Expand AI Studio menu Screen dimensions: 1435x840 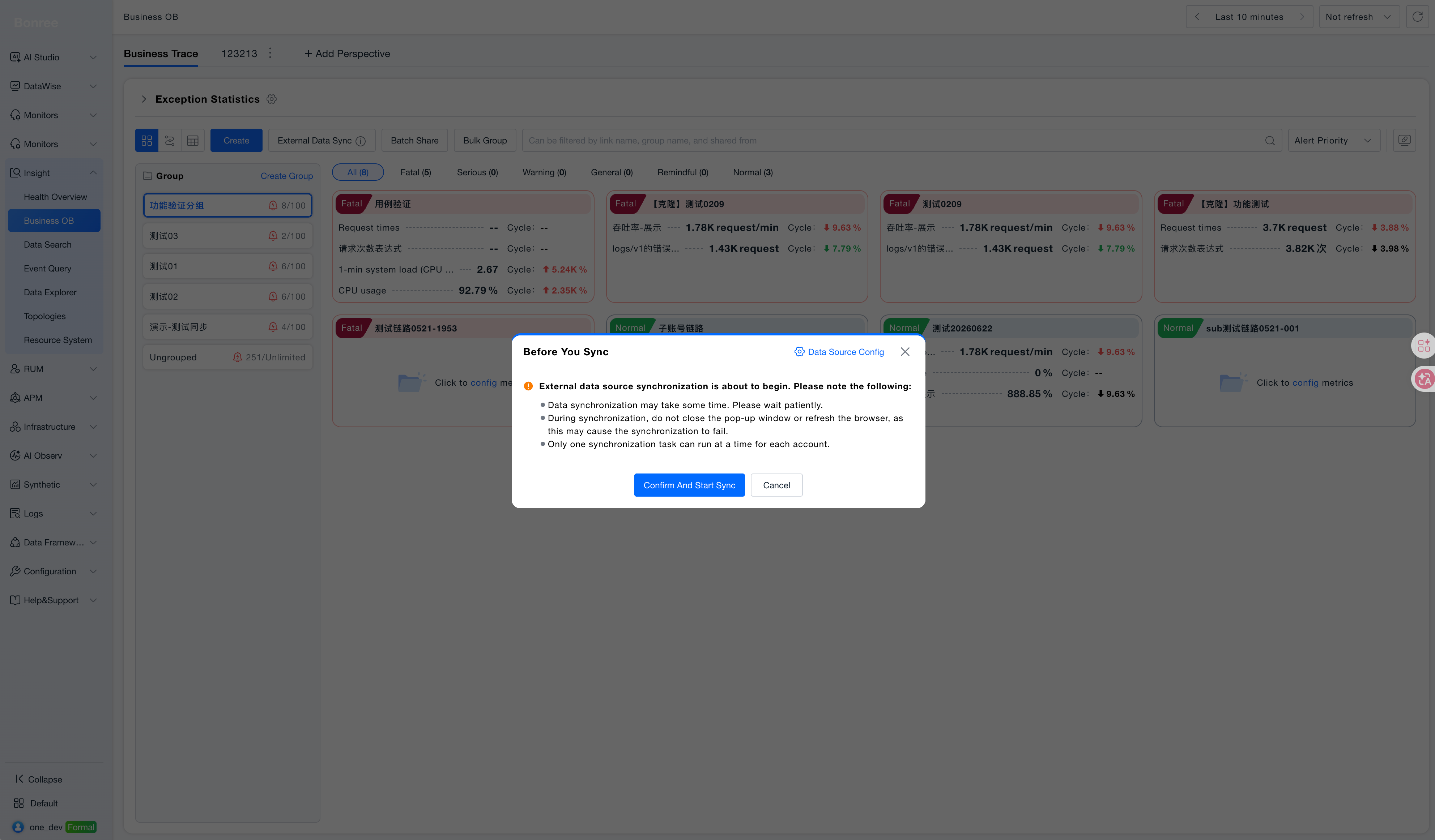click(x=54, y=57)
